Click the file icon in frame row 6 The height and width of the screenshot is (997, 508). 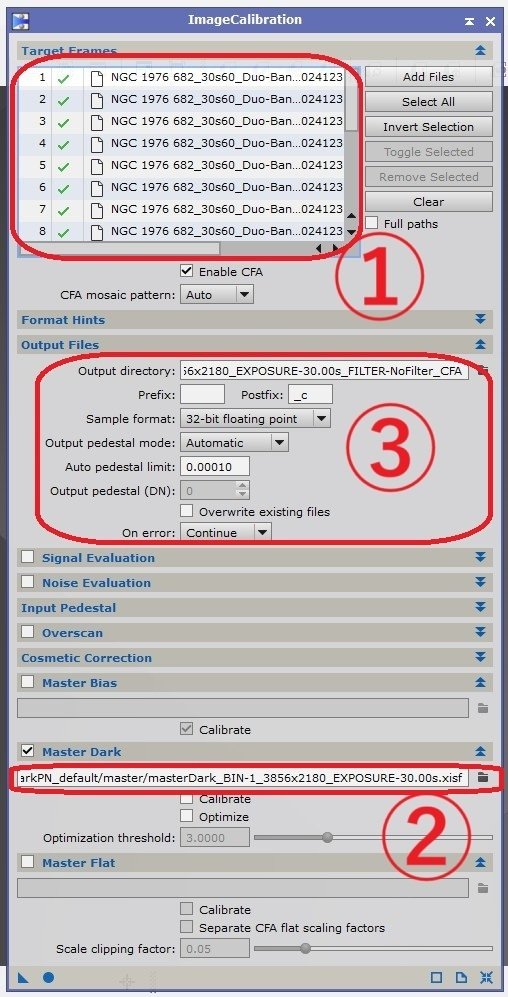97,188
